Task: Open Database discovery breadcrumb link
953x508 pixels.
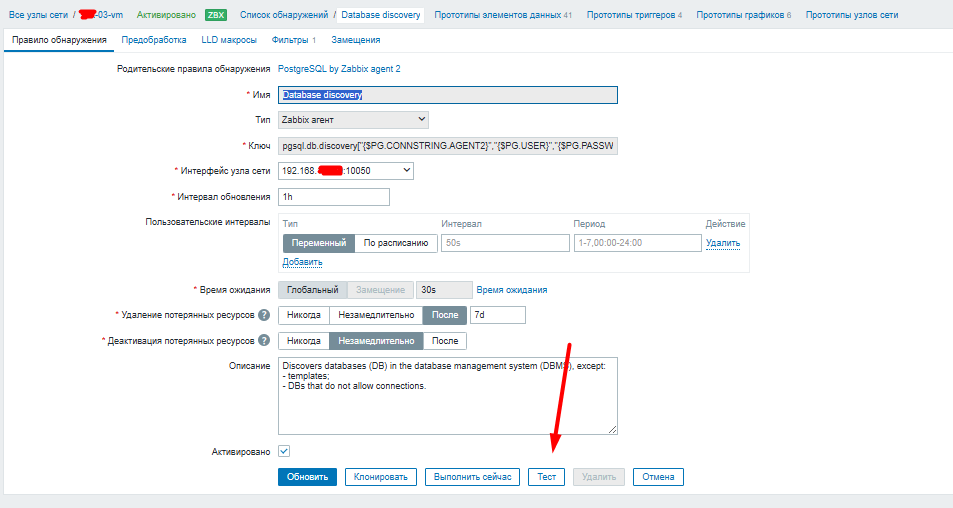Action: coord(380,15)
